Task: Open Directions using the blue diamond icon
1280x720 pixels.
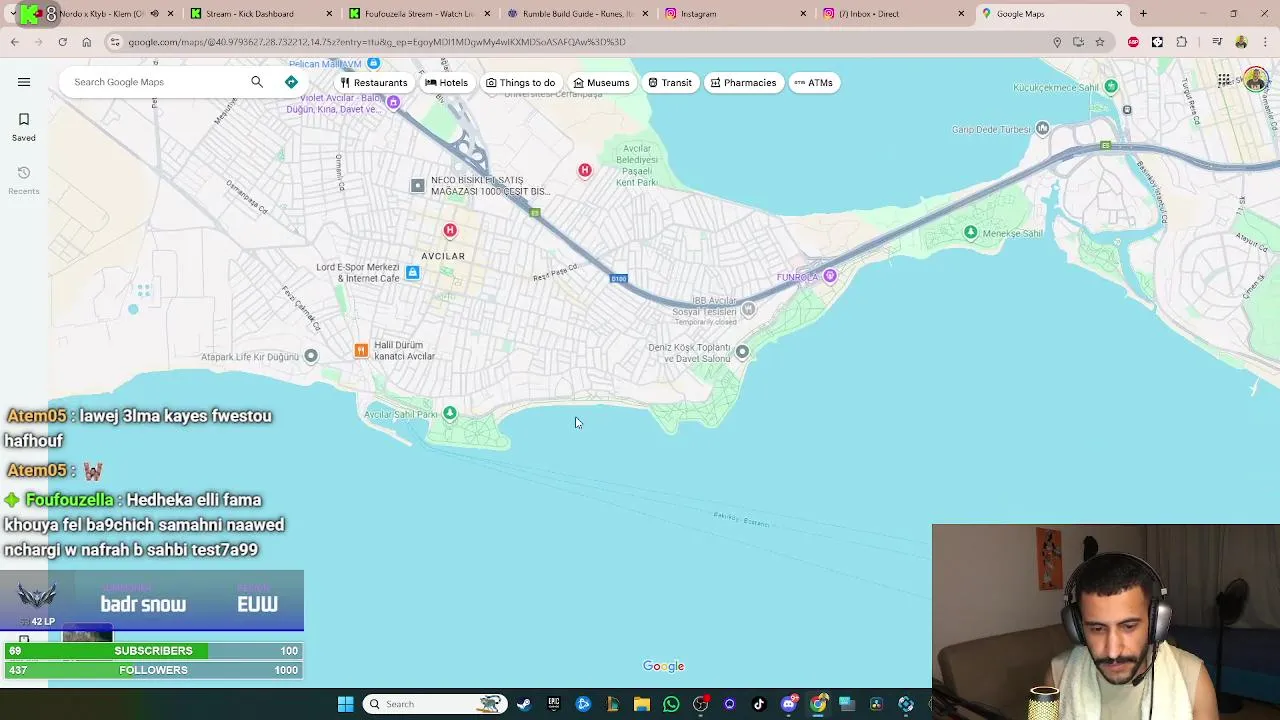Action: tap(291, 82)
